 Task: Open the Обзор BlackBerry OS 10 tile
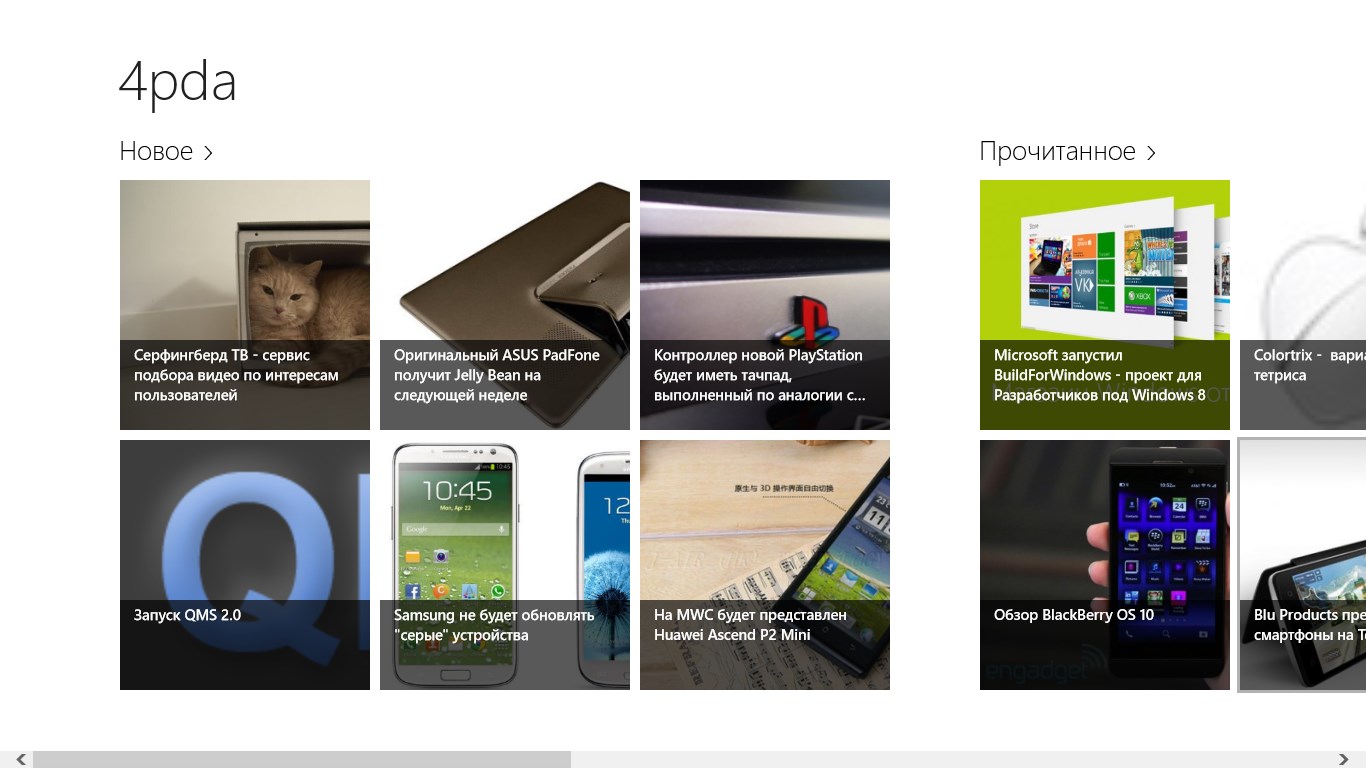pos(1105,565)
